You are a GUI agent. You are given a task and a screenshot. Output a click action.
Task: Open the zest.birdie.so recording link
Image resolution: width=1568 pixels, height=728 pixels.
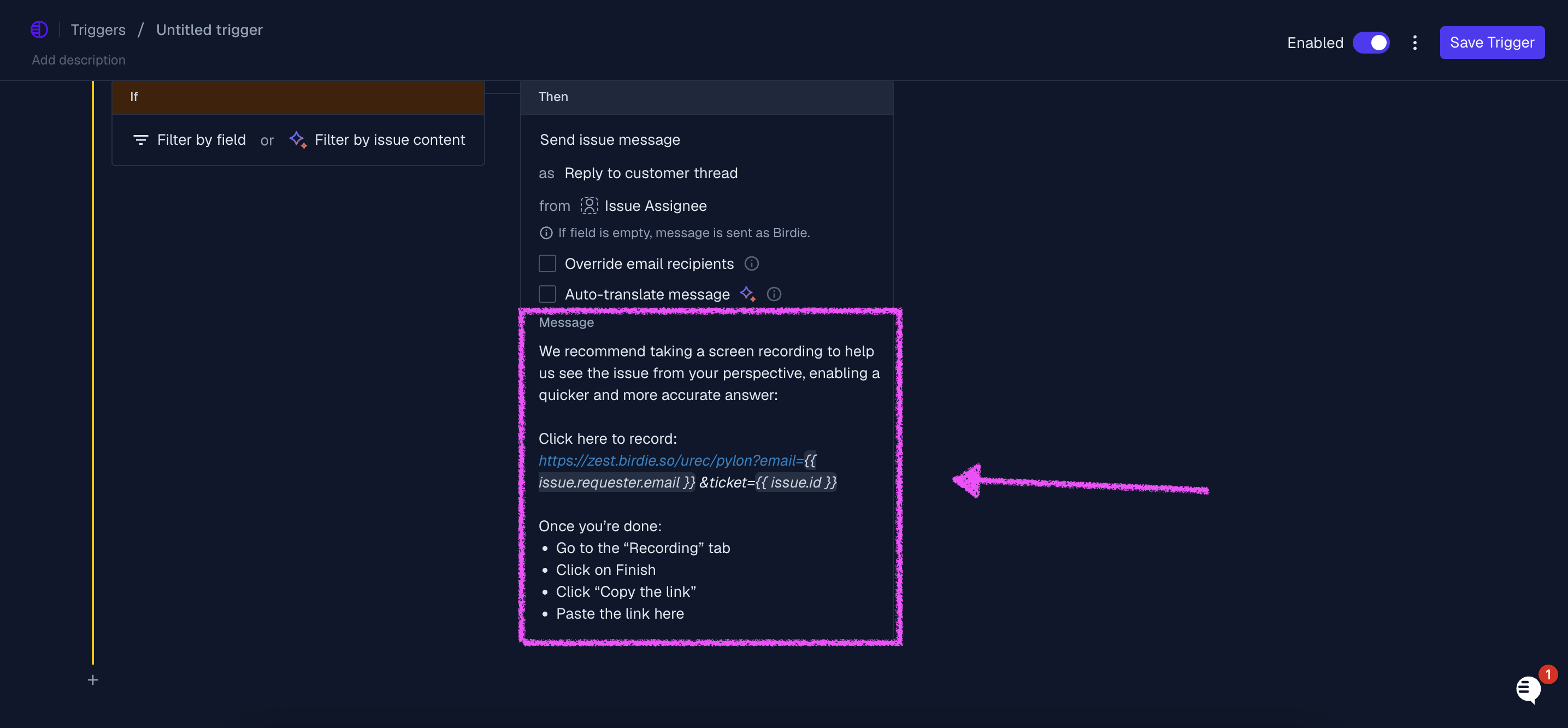[x=670, y=460]
